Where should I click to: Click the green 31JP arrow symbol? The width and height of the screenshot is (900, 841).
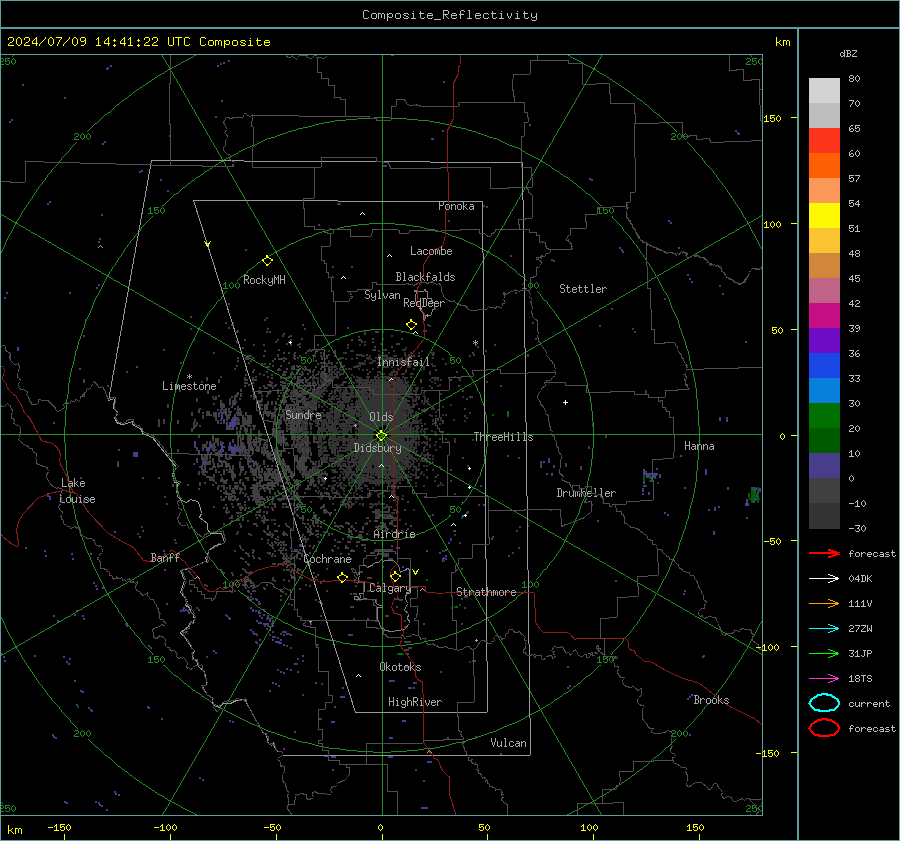point(824,653)
